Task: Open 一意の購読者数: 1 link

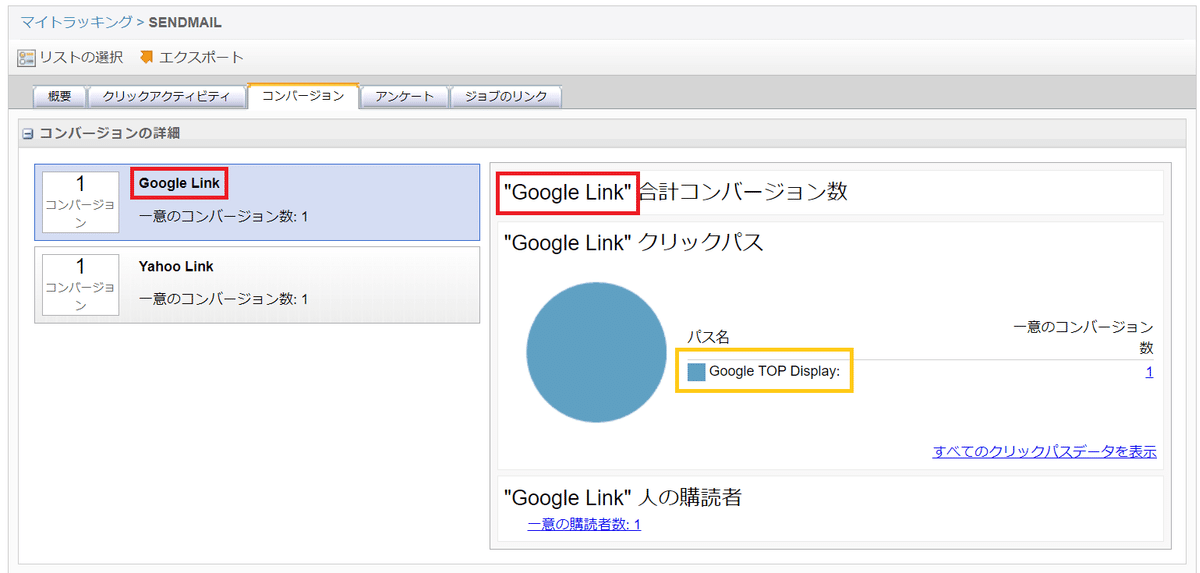Action: pyautogui.click(x=584, y=524)
